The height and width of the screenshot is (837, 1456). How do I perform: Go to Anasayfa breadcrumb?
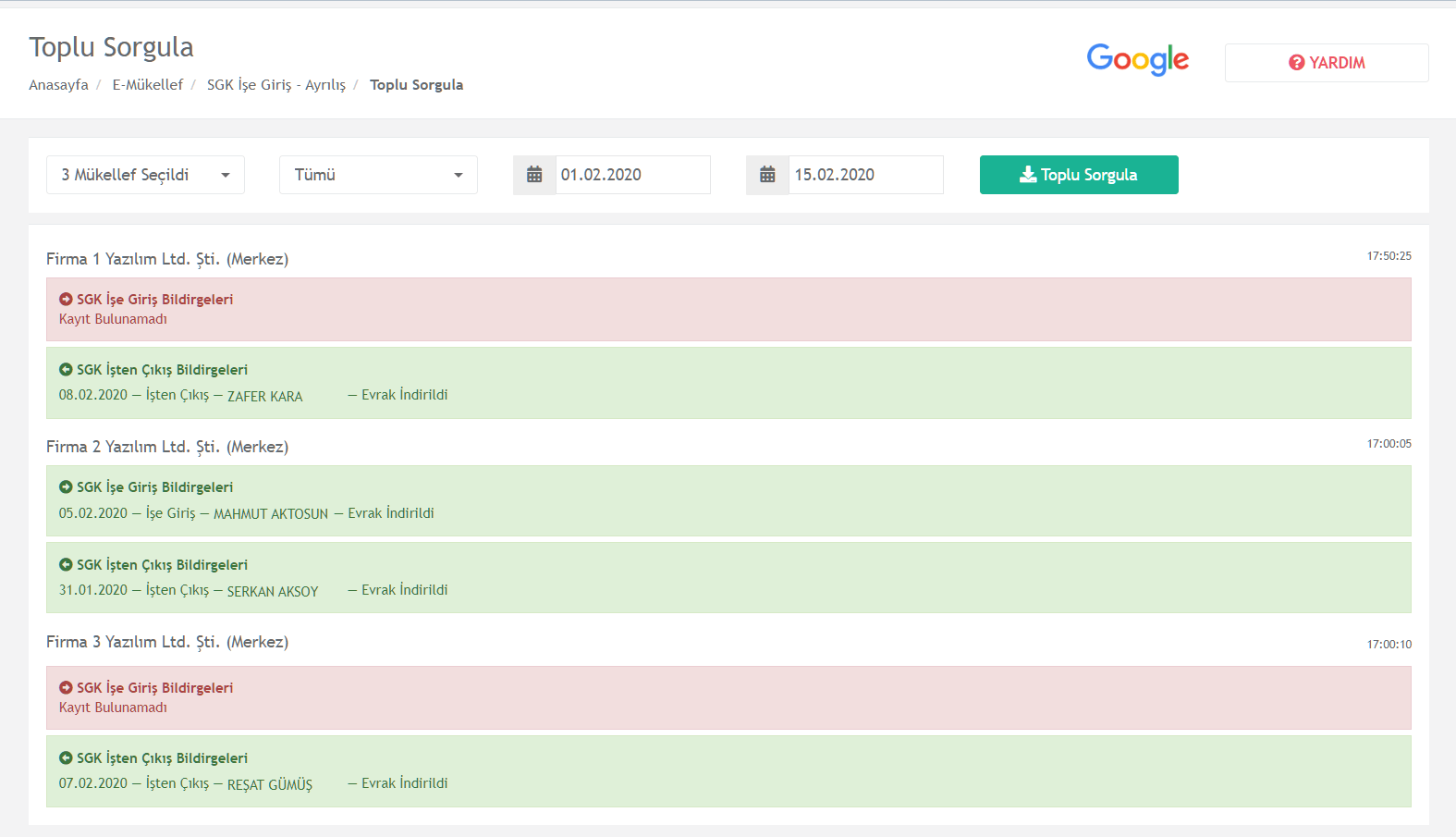[x=58, y=84]
